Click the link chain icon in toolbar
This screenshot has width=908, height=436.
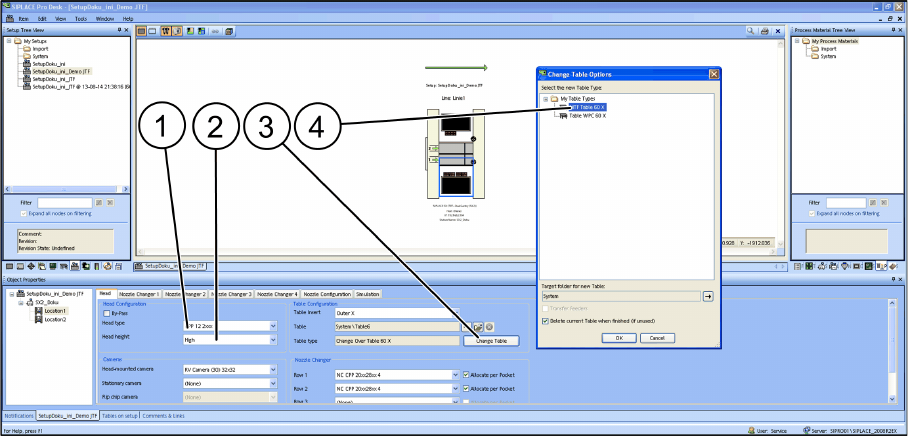click(x=215, y=31)
